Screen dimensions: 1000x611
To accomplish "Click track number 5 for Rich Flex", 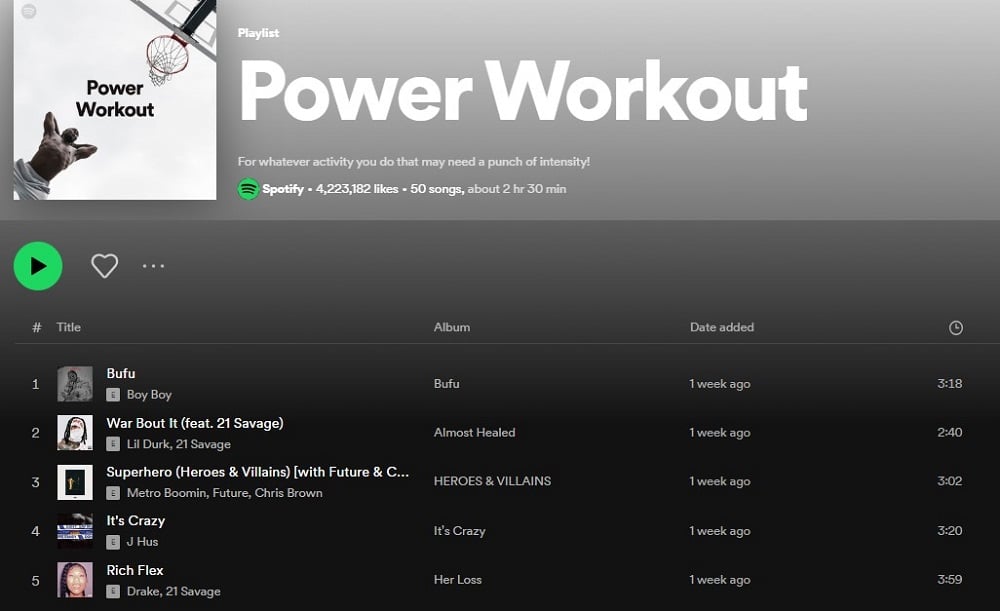I will point(36,581).
